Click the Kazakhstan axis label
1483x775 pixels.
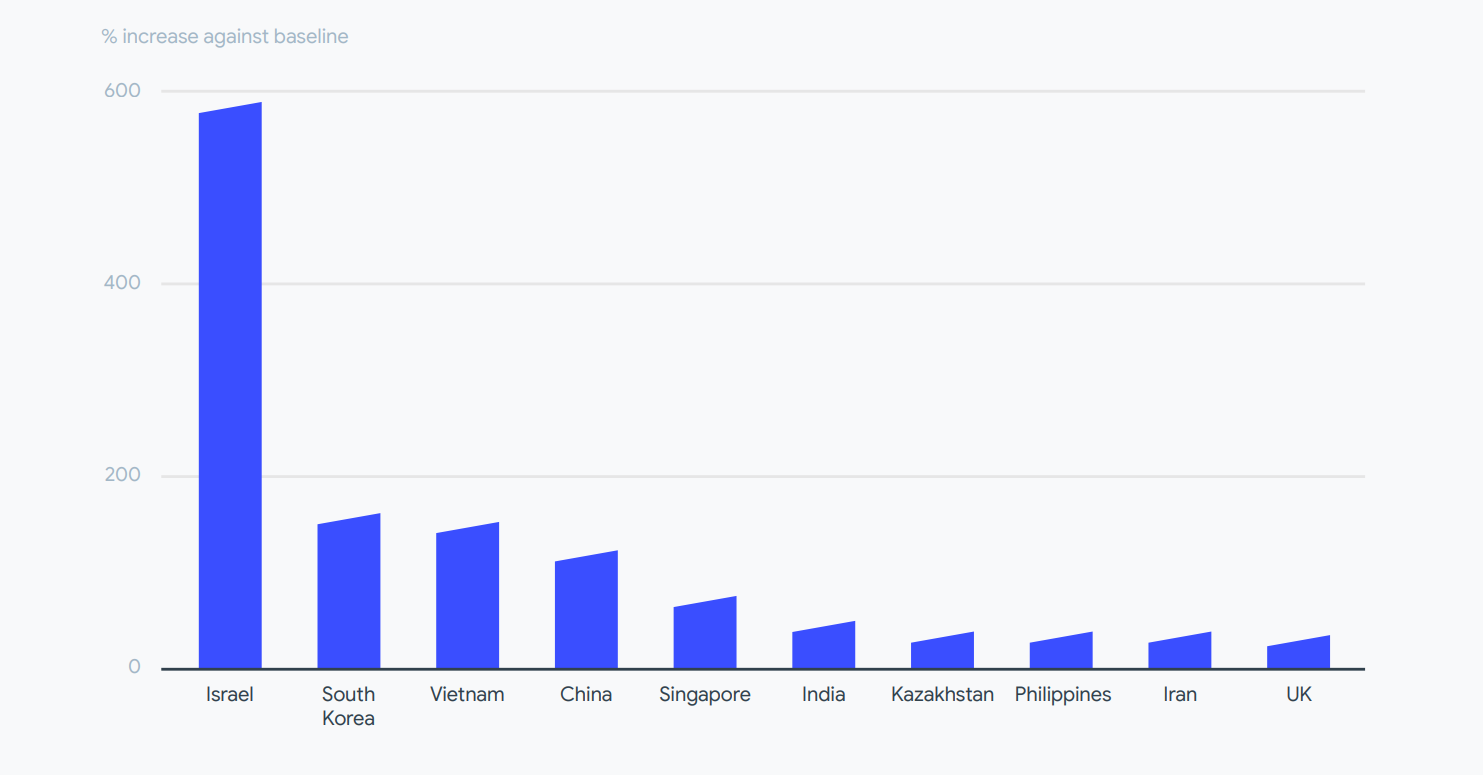[942, 694]
